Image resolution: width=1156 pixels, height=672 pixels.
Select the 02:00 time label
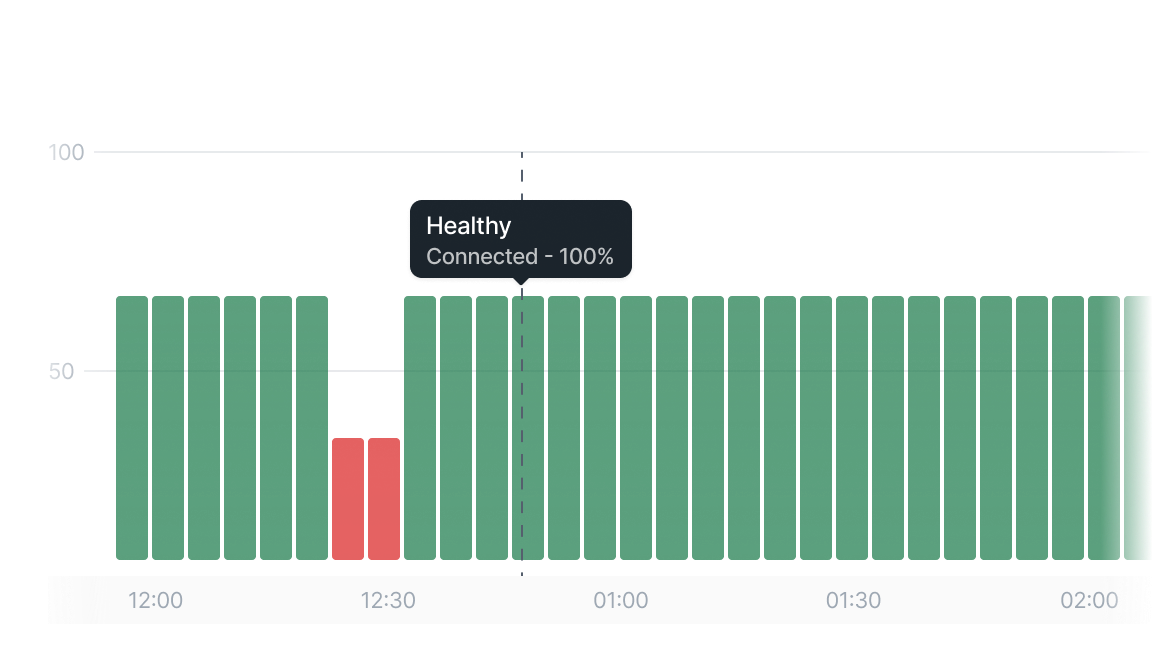[1089, 601]
